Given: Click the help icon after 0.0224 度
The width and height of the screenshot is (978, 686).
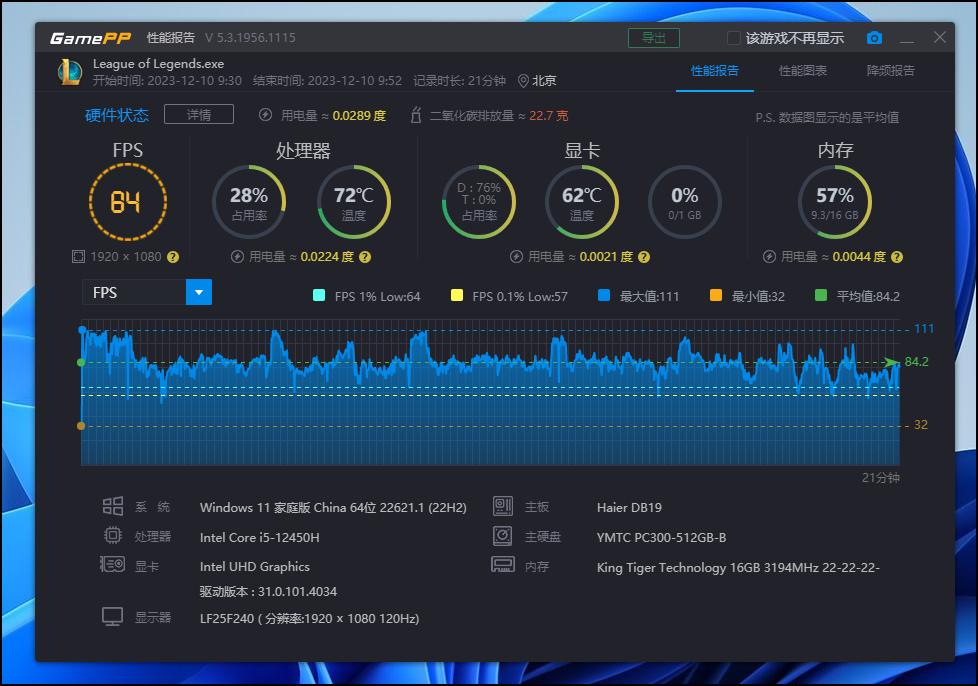Looking at the screenshot, I should point(365,257).
